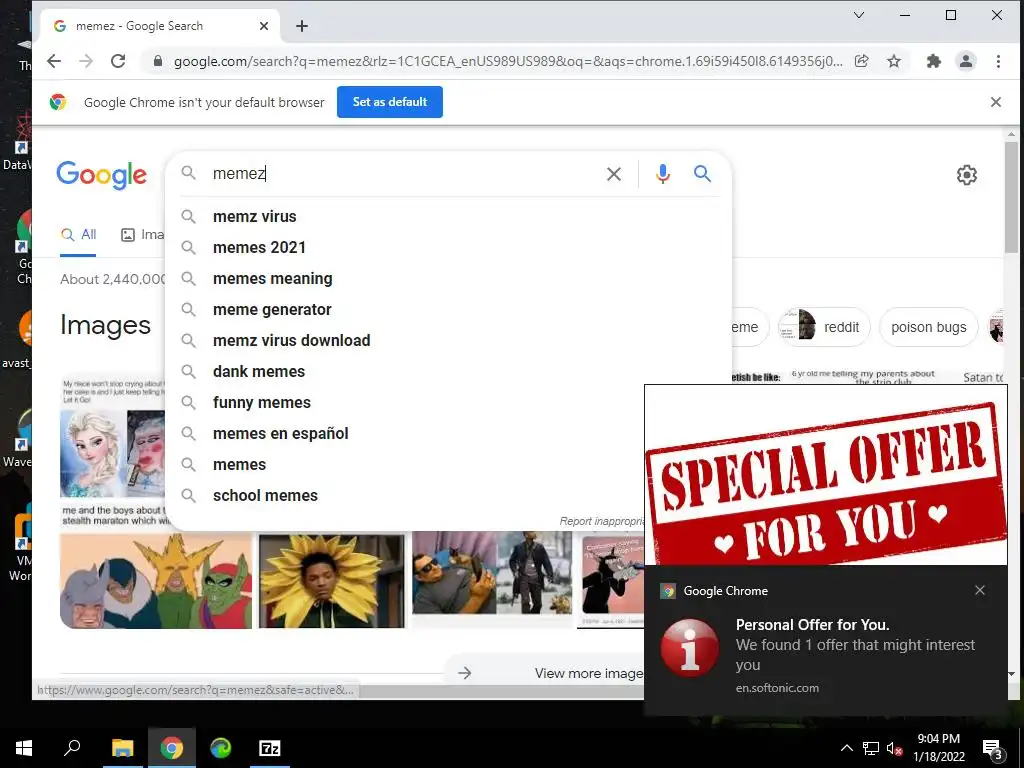Select suggestion memz virus

pos(449,216)
